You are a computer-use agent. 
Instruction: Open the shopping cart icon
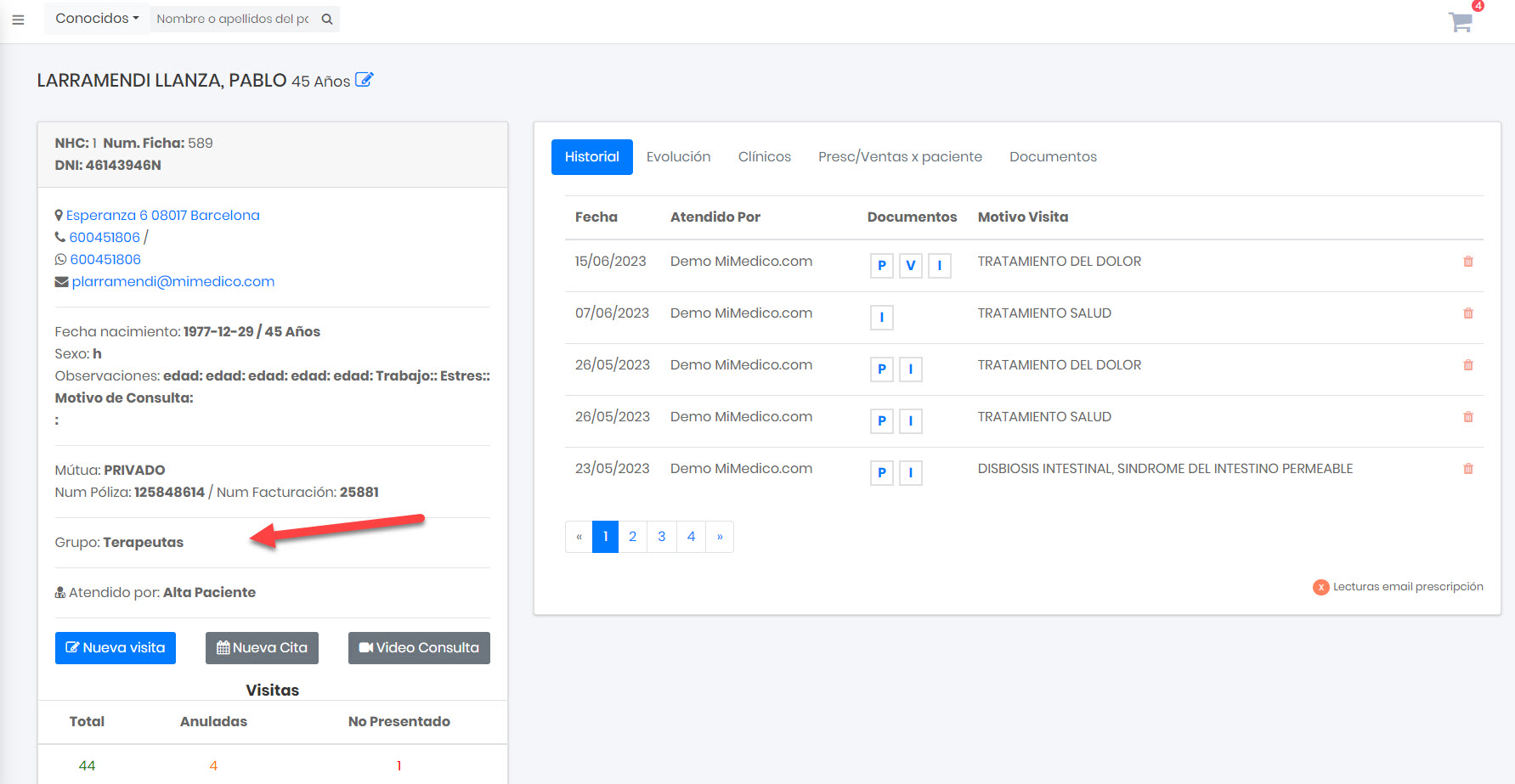1461,22
